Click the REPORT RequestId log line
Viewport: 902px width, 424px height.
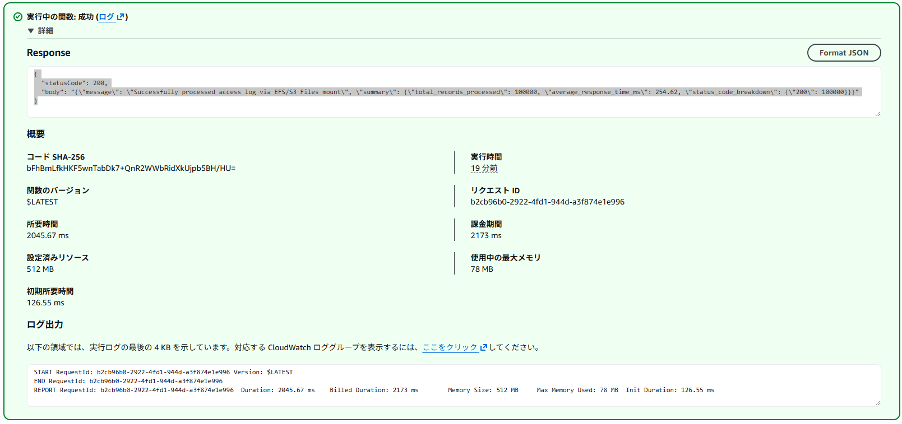(374, 390)
